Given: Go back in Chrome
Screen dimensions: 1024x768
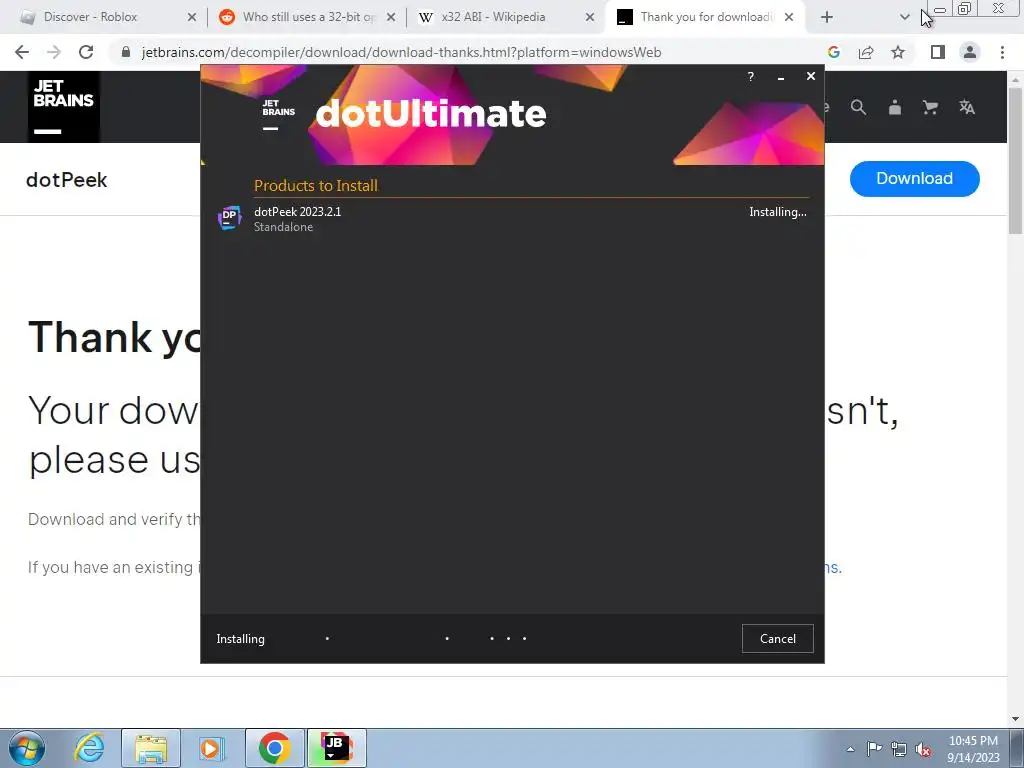Looking at the screenshot, I should pos(22,52).
